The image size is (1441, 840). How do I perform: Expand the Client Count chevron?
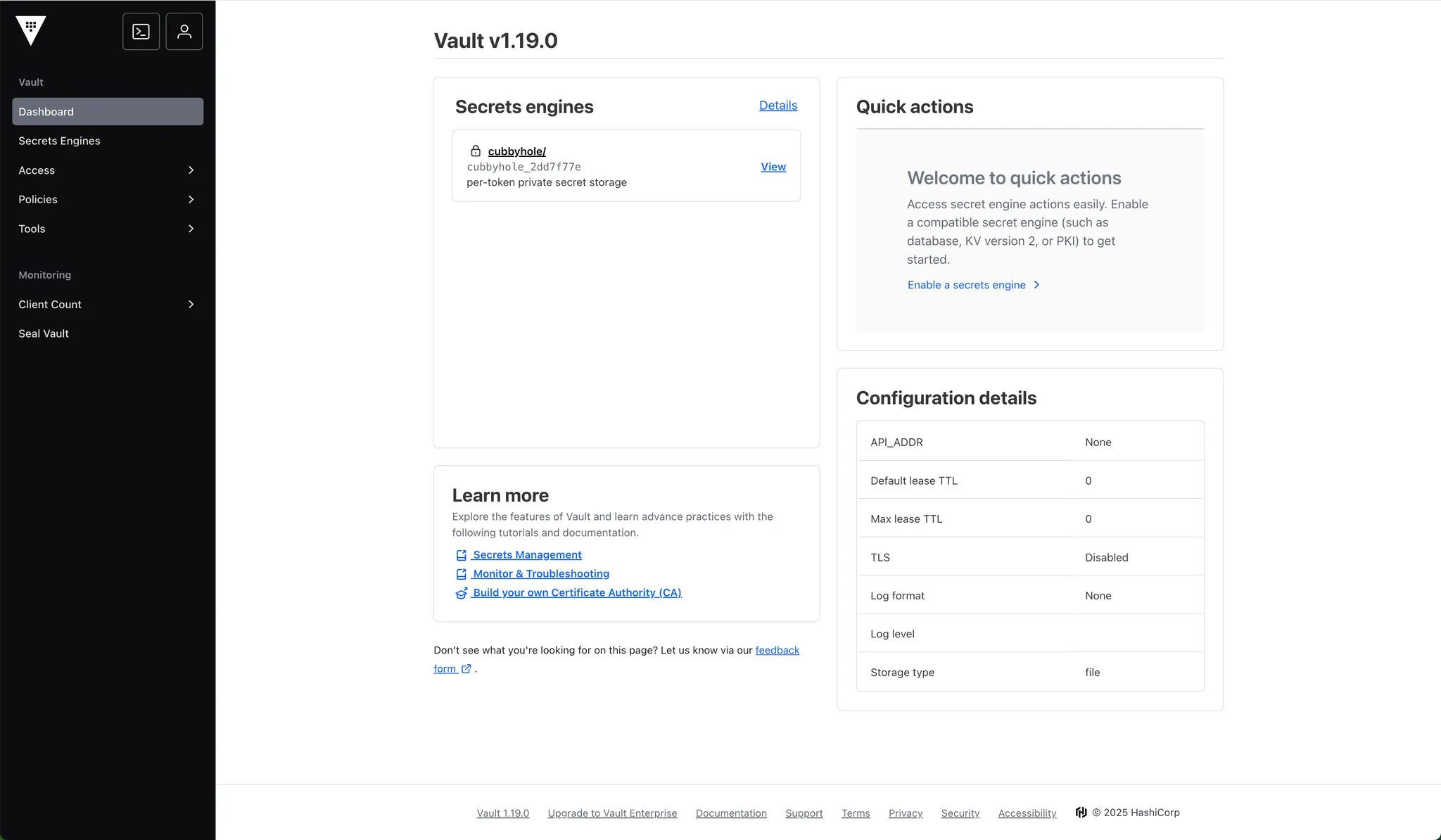click(191, 305)
